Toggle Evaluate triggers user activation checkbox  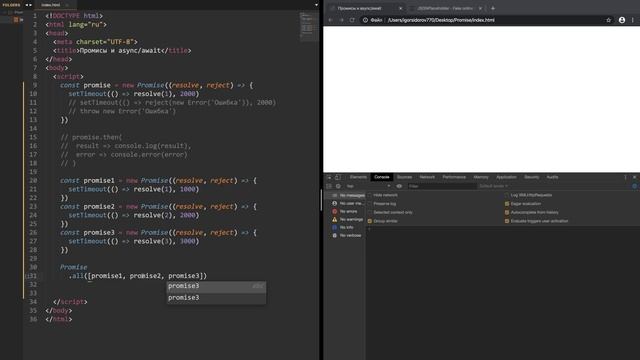click(507, 221)
